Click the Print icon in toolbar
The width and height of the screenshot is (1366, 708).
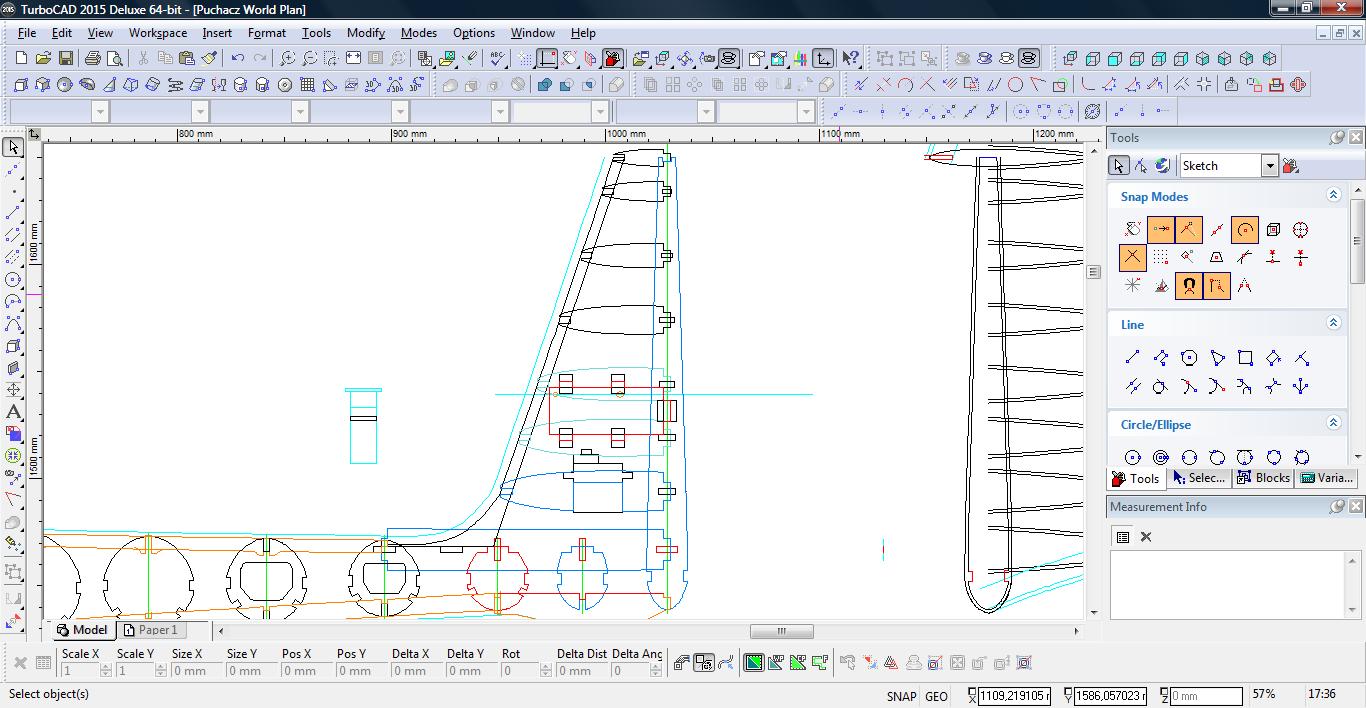pyautogui.click(x=93, y=59)
